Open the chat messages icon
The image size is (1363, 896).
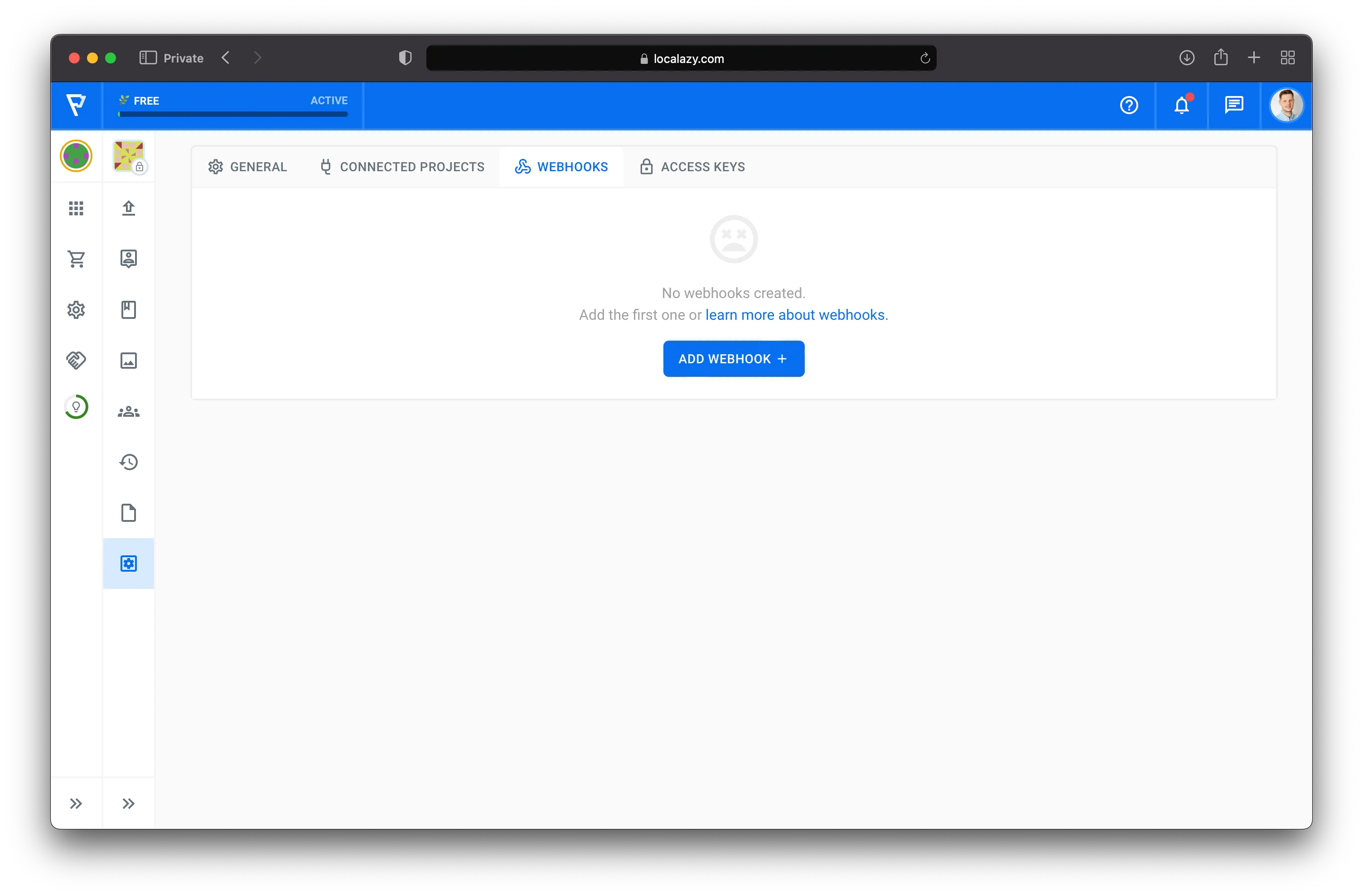point(1233,105)
